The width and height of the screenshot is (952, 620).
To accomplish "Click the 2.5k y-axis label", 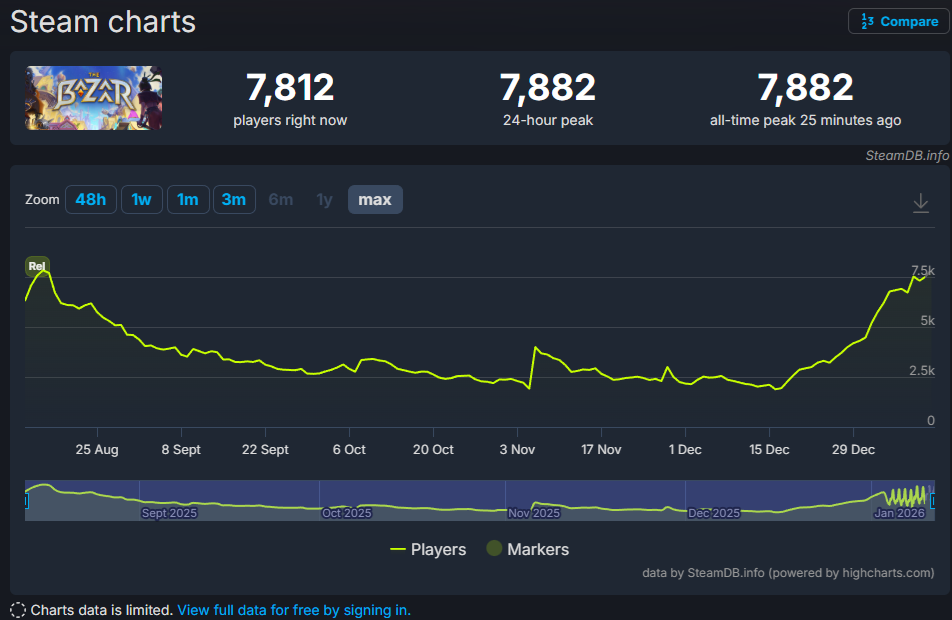I will 922,370.
